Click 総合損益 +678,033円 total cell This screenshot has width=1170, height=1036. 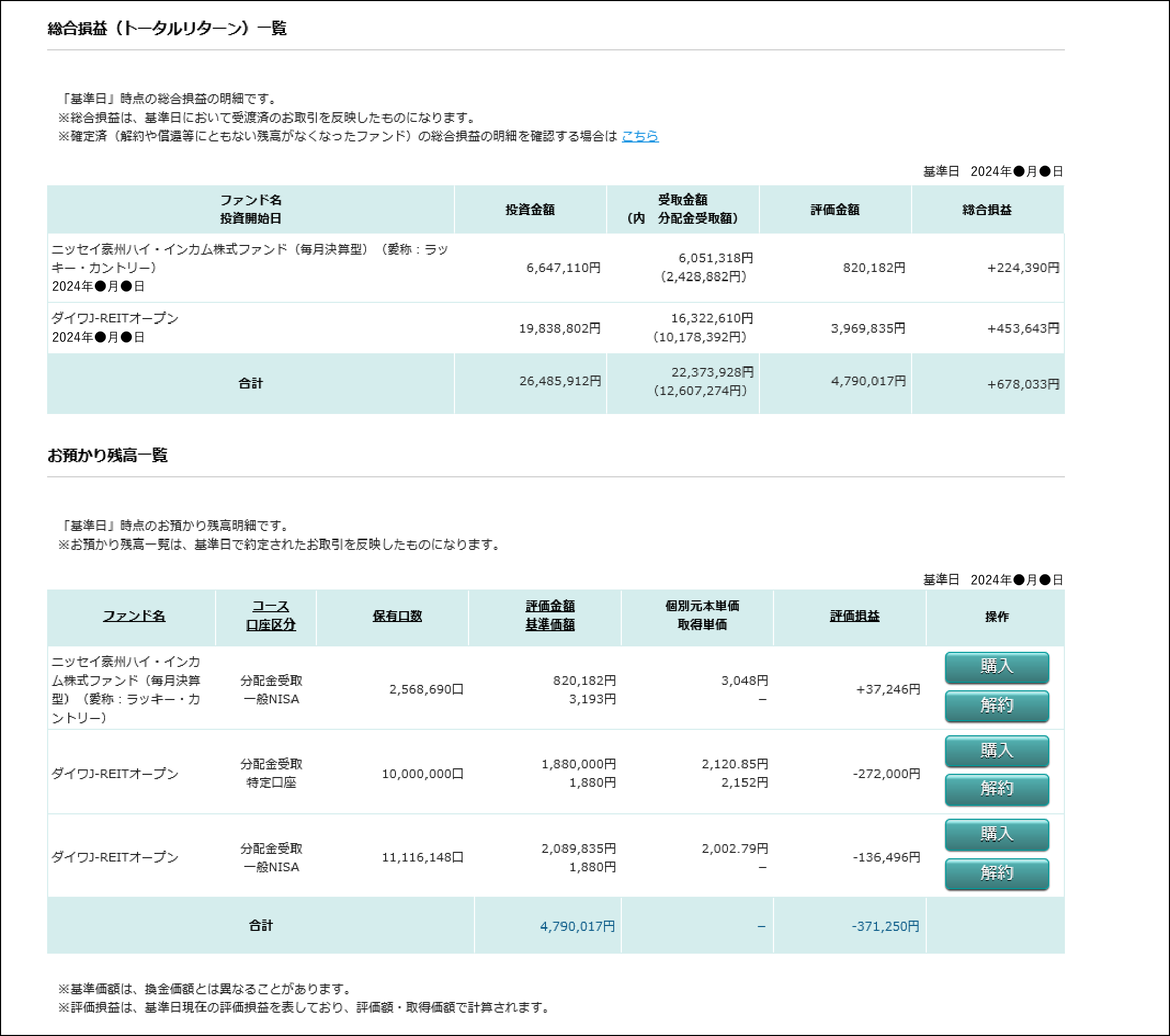1022,384
